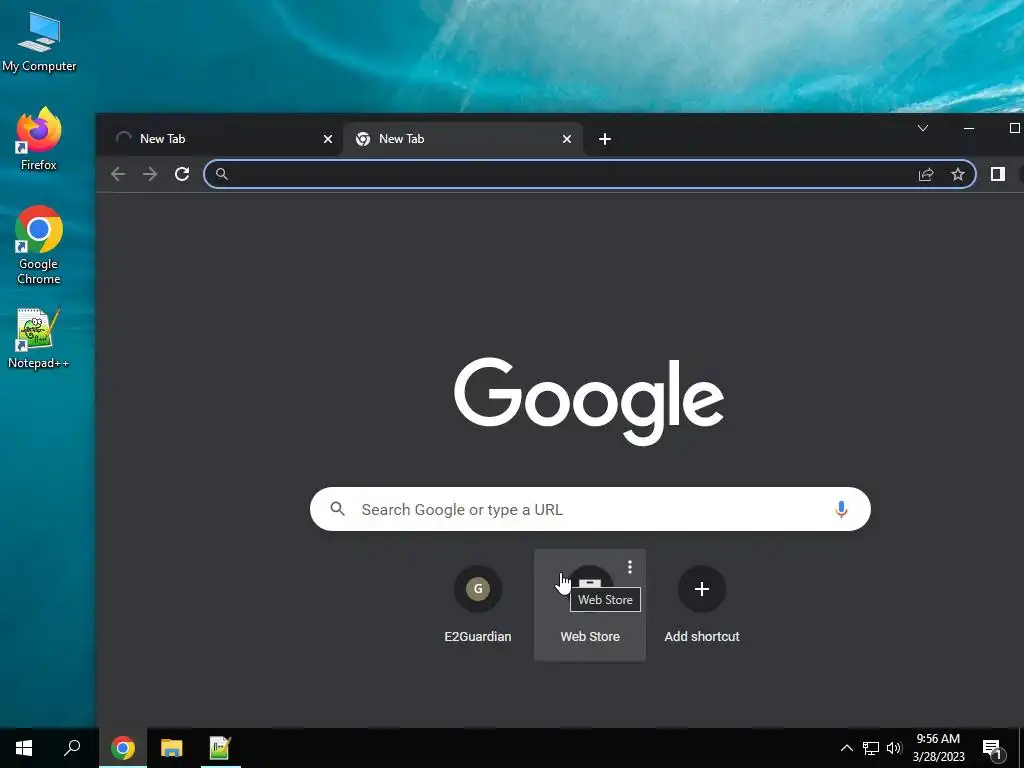Open a new tab with plus button
This screenshot has height=768, width=1024.
click(605, 139)
